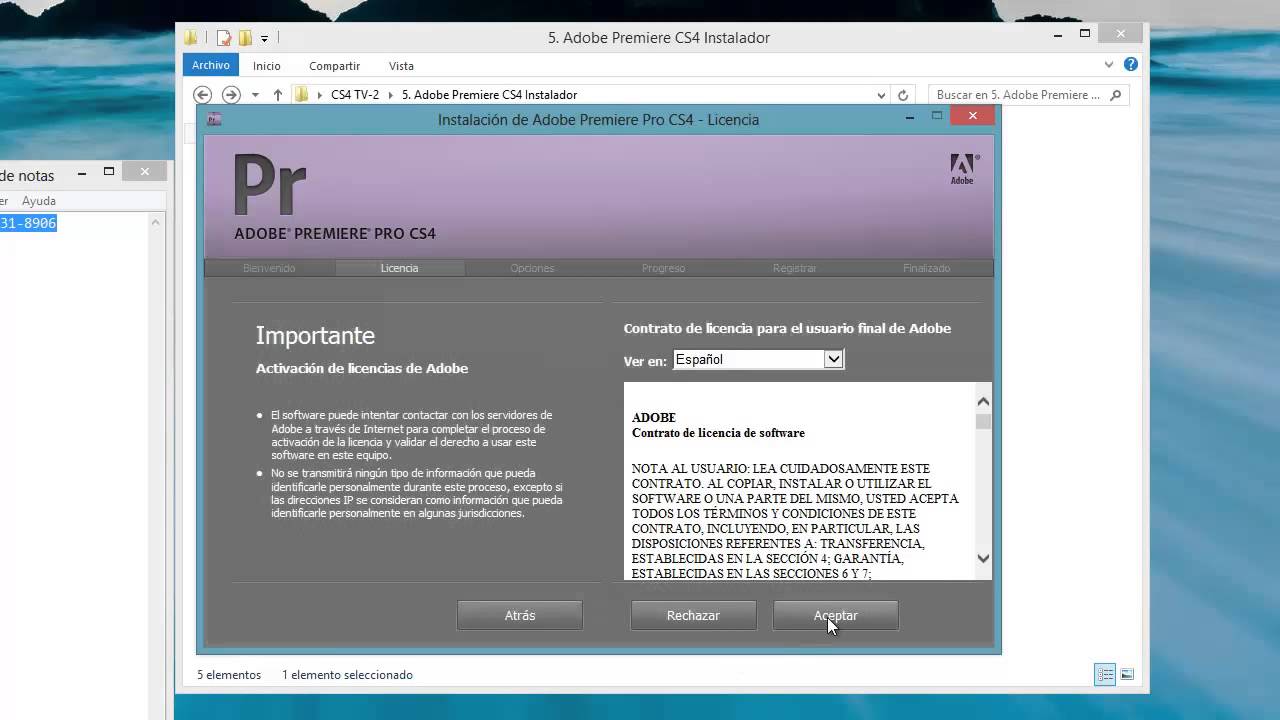The height and width of the screenshot is (720, 1280).
Task: Open the Inicio ribbon tab in Explorer
Action: point(267,66)
